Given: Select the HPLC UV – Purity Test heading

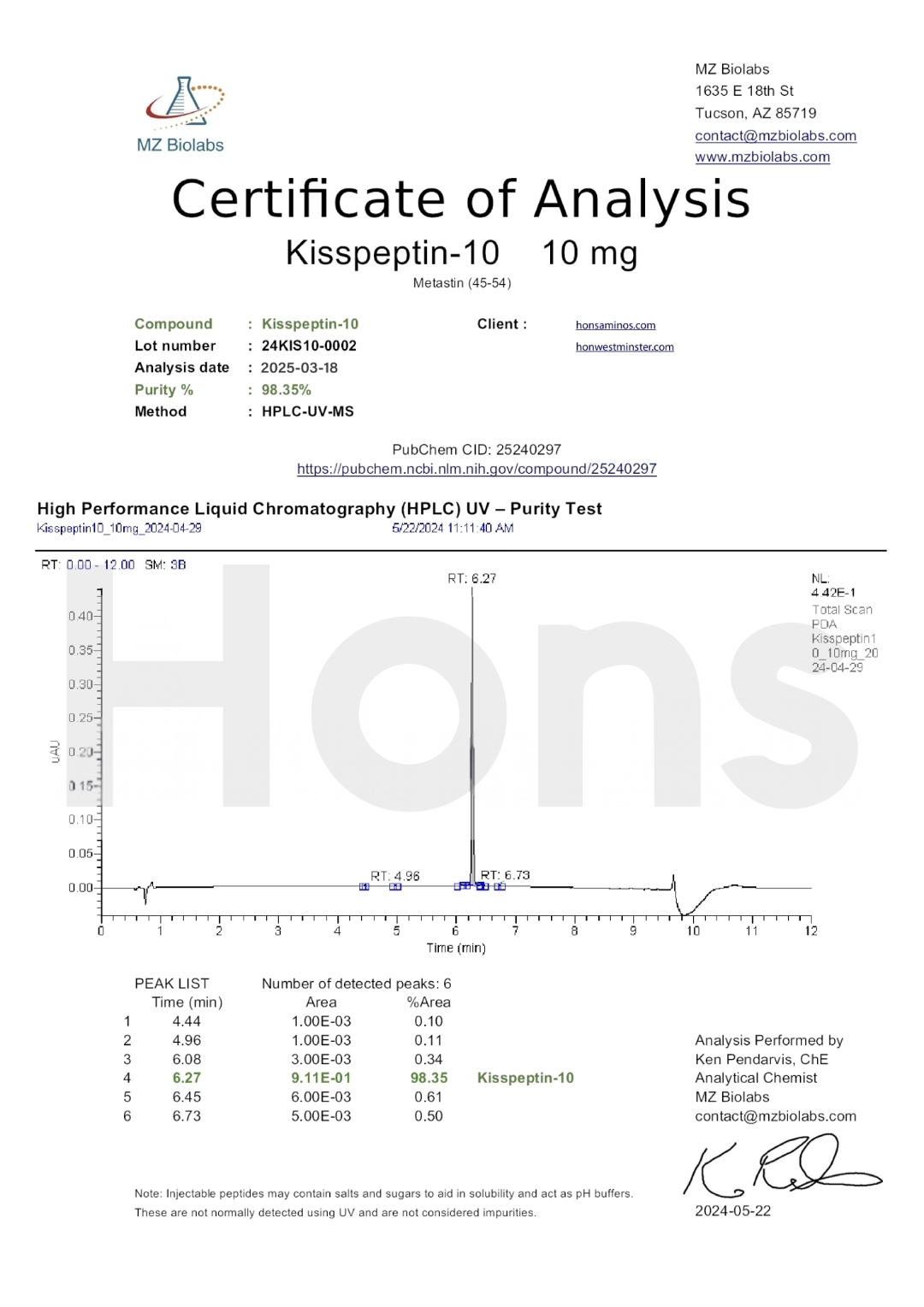Looking at the screenshot, I should pos(319,509).
